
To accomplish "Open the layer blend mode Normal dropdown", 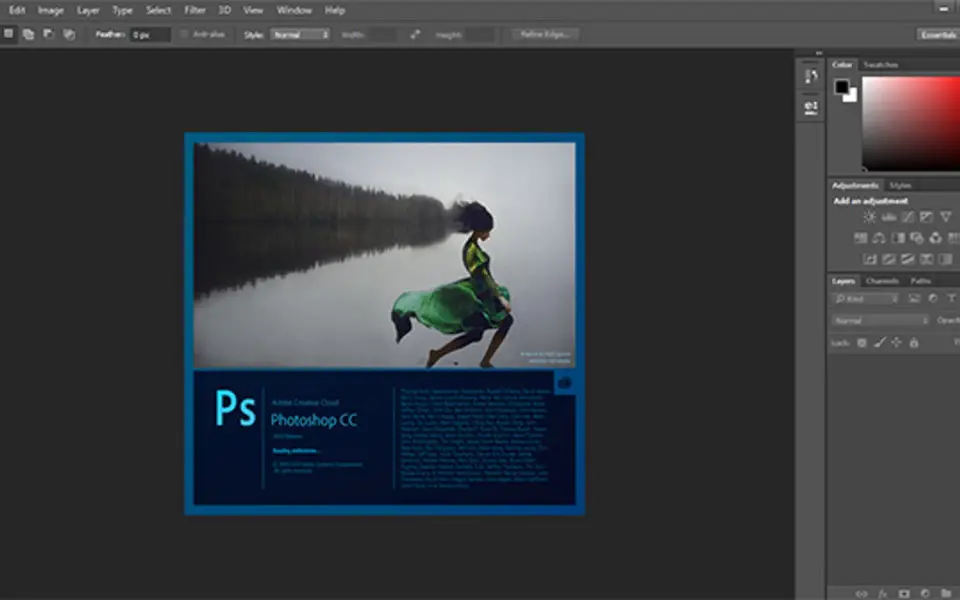I will [881, 321].
